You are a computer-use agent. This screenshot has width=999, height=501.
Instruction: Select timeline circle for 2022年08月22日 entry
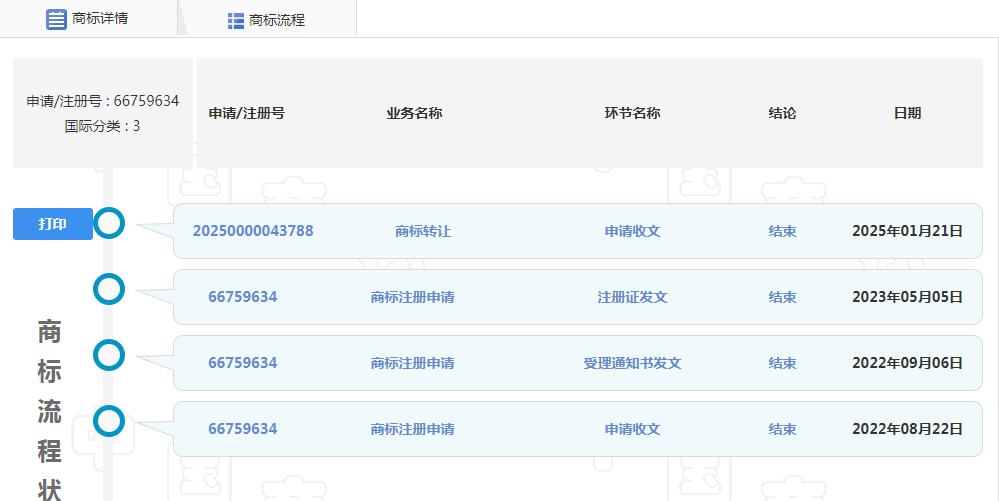click(x=109, y=421)
